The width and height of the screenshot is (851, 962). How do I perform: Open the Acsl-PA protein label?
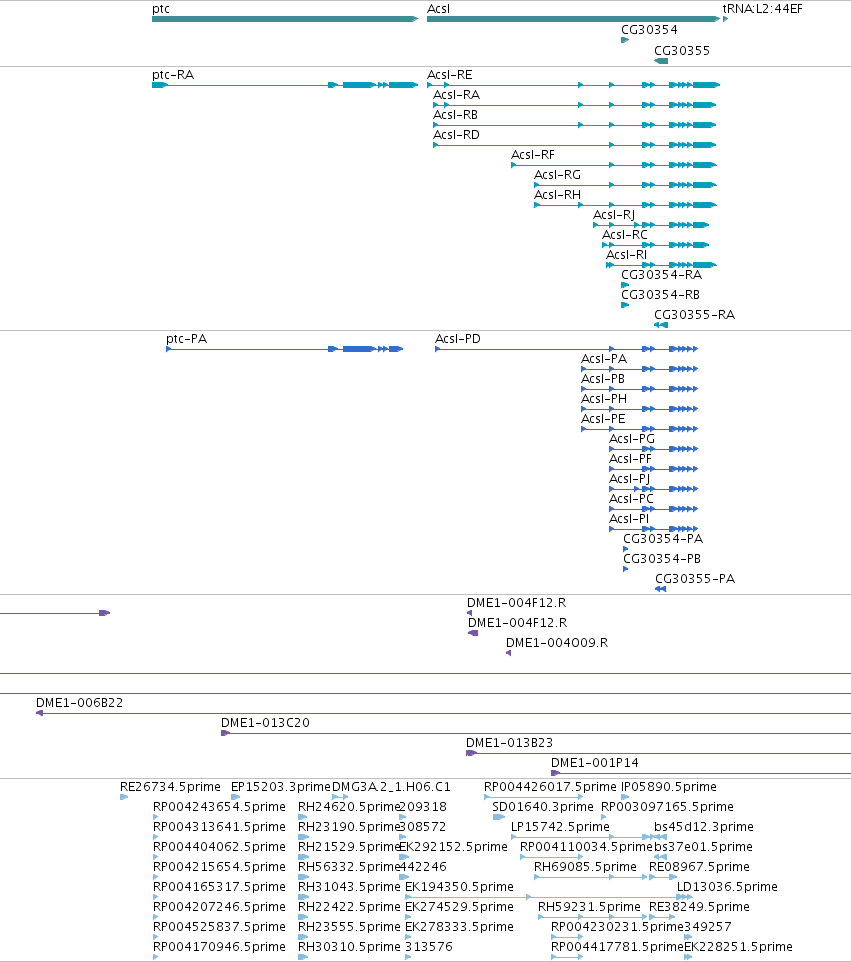tap(604, 359)
